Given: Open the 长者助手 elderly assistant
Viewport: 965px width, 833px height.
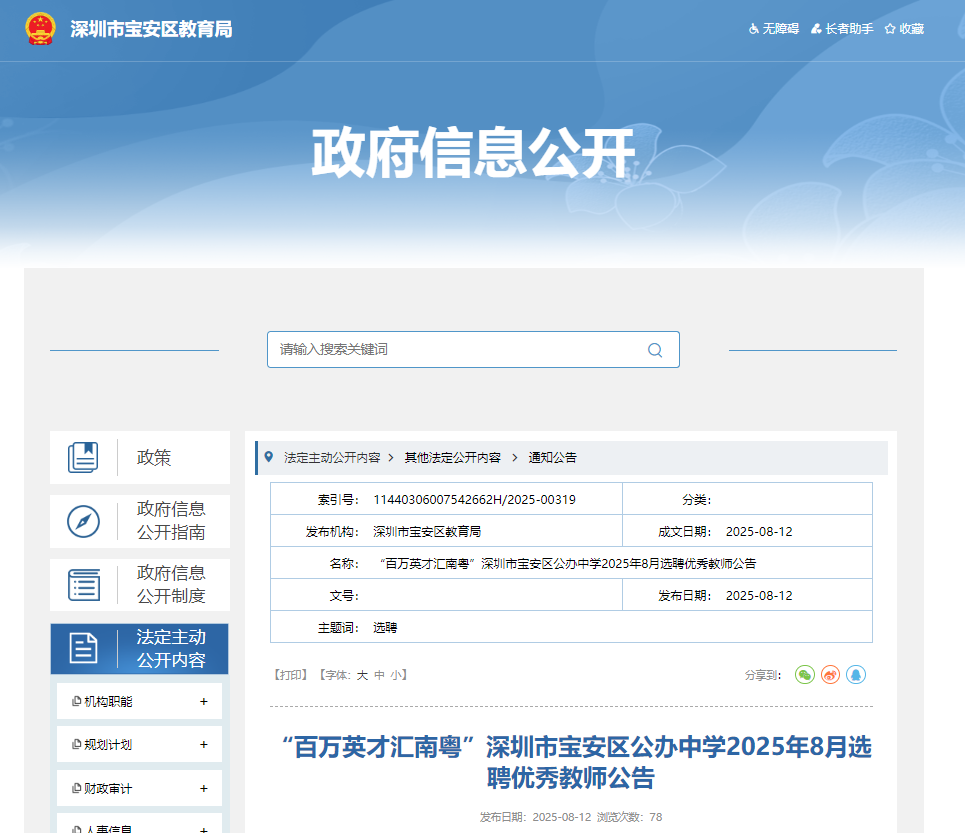Looking at the screenshot, I should [842, 29].
